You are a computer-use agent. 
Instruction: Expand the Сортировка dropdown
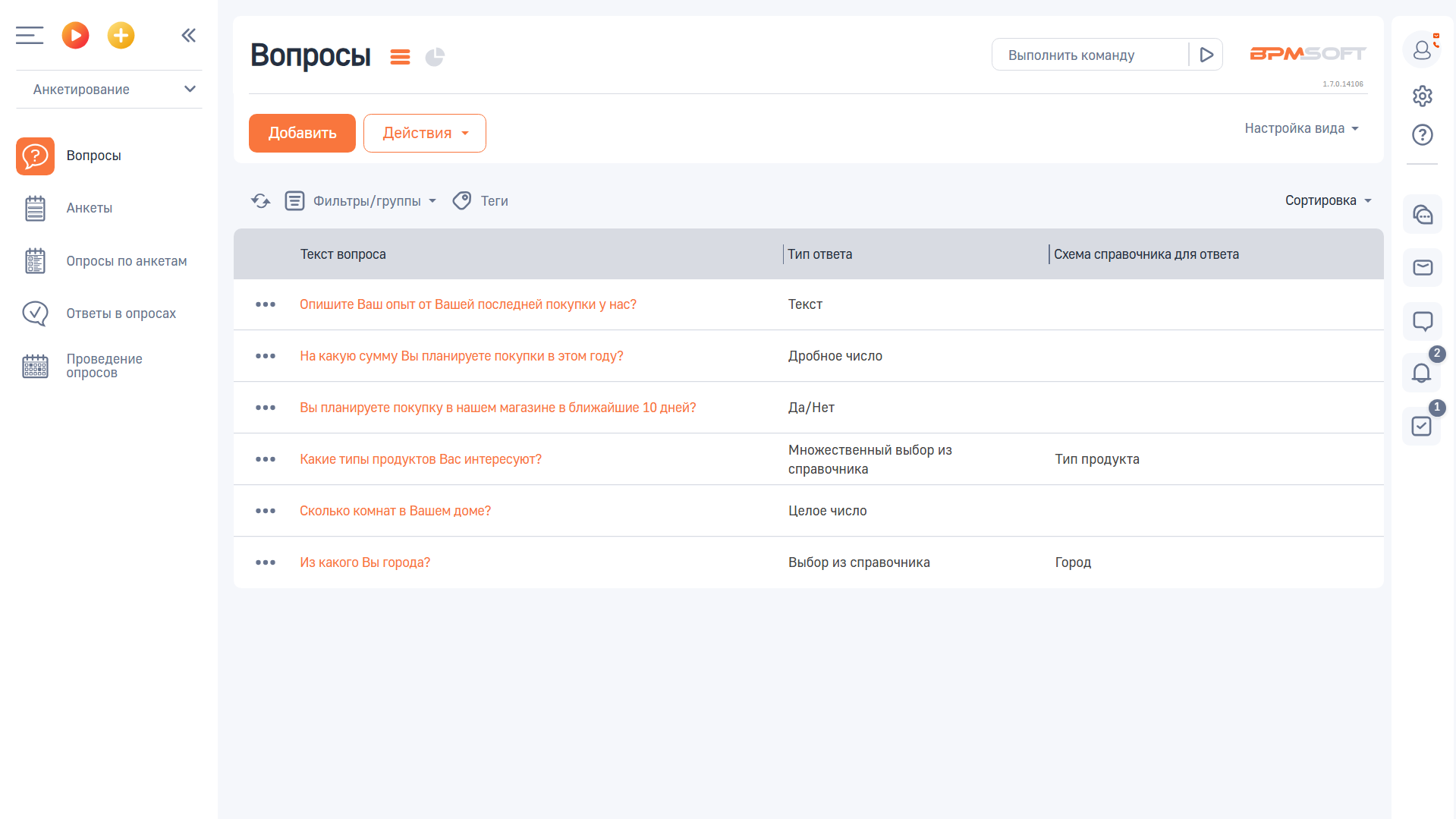[x=1328, y=201]
